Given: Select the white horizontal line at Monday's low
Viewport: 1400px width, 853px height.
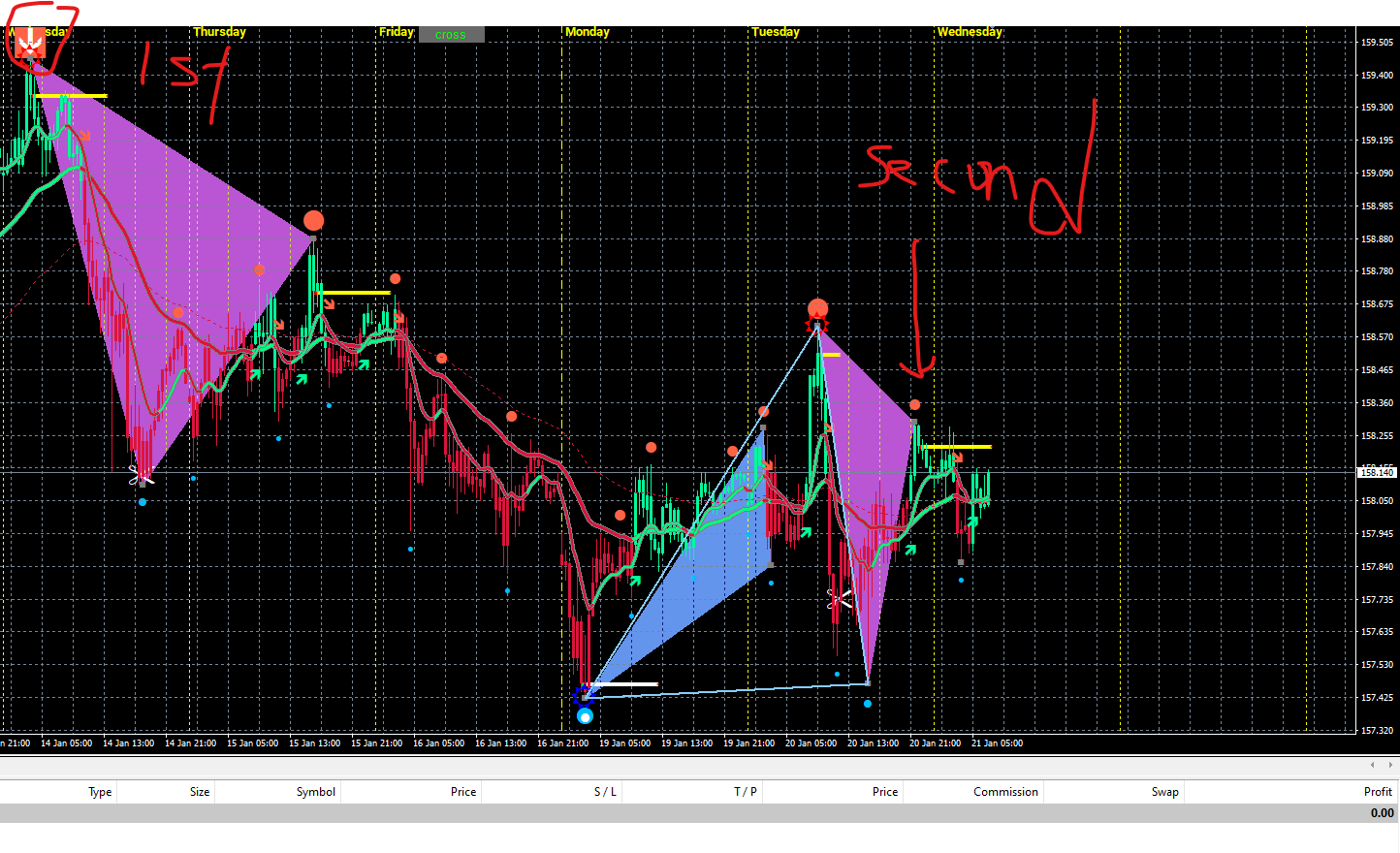Looking at the screenshot, I should point(624,684).
